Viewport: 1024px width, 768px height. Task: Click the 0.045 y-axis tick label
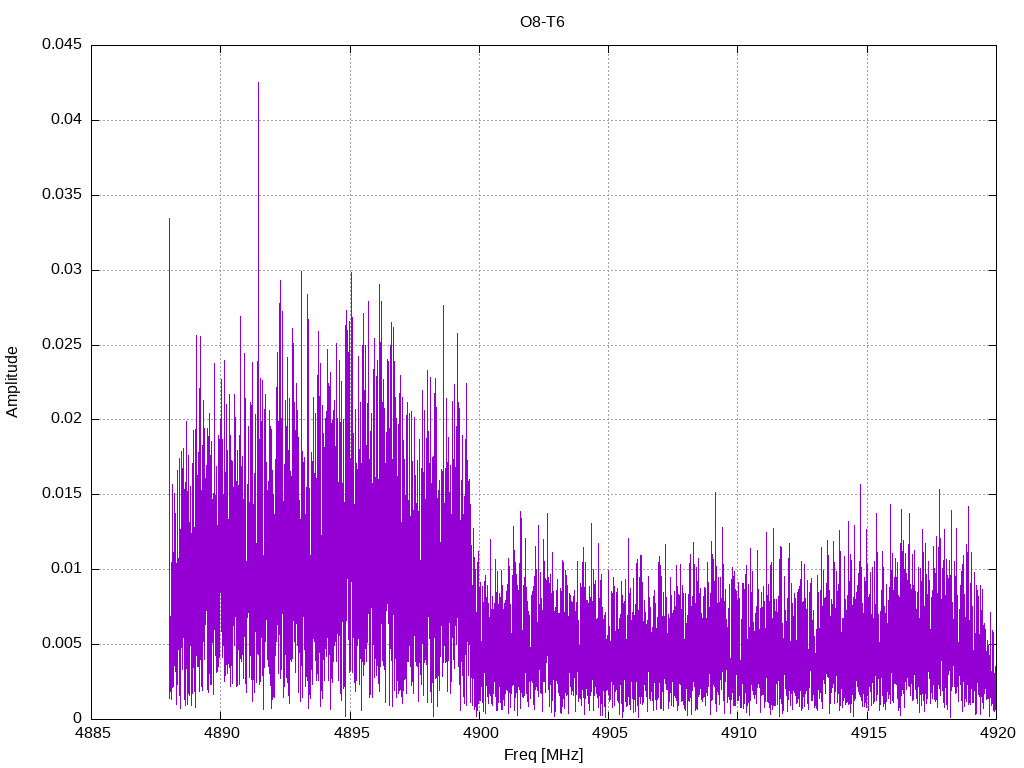(x=61, y=45)
